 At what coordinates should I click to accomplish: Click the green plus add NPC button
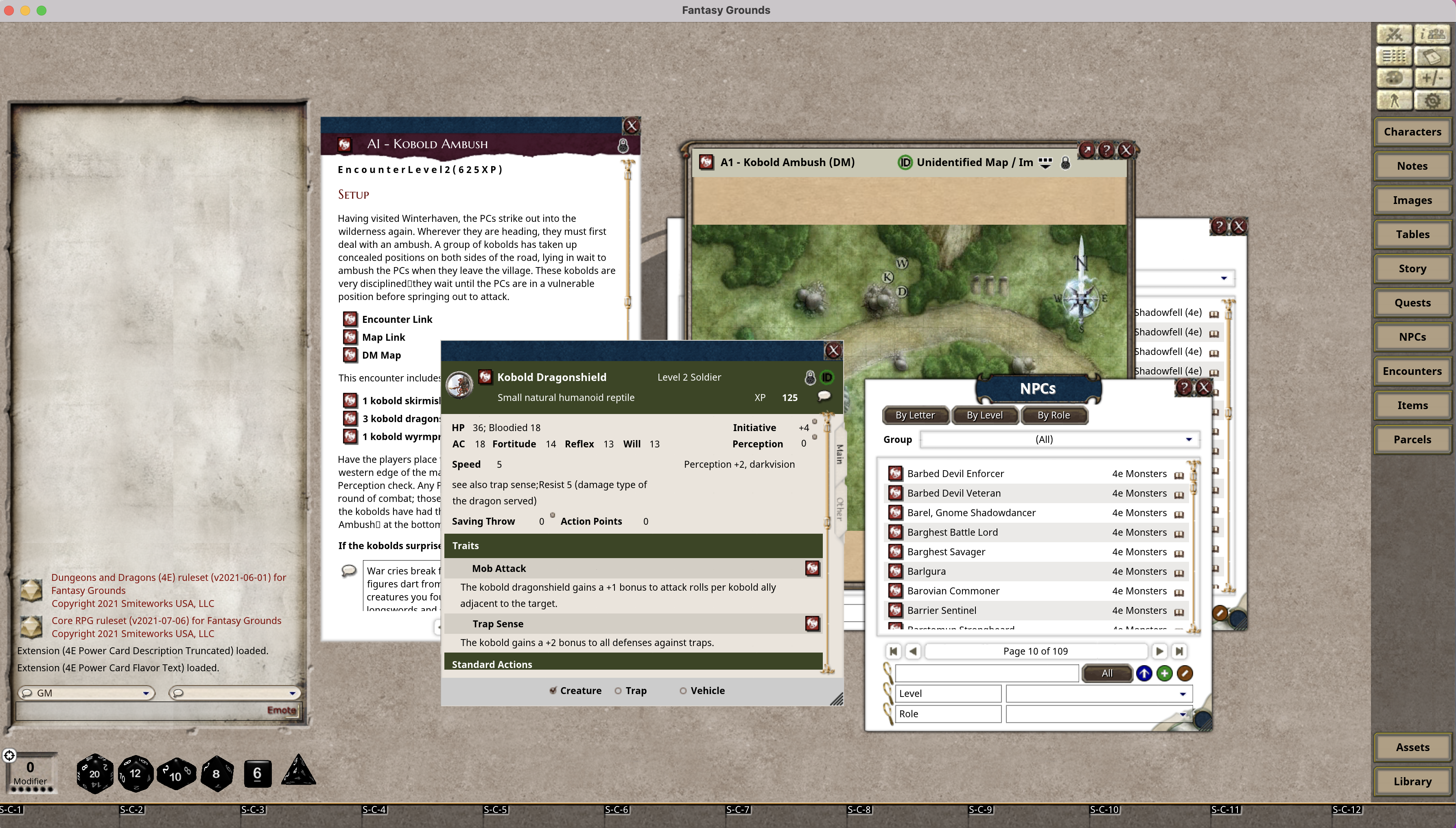(1165, 673)
